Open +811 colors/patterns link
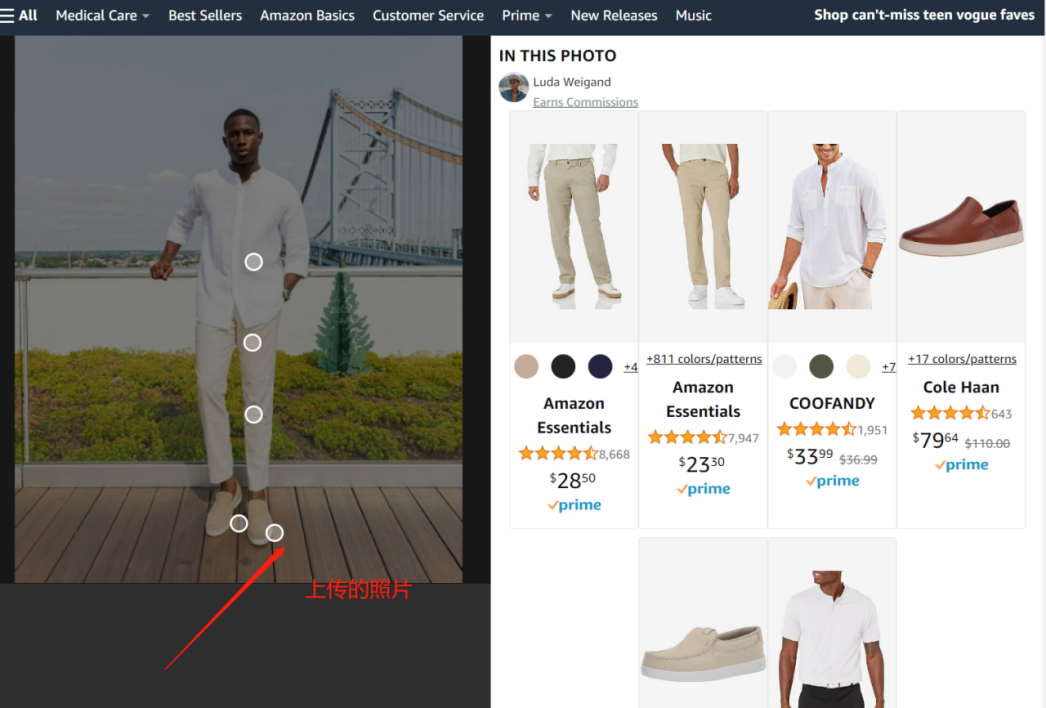1046x708 pixels. pos(703,359)
